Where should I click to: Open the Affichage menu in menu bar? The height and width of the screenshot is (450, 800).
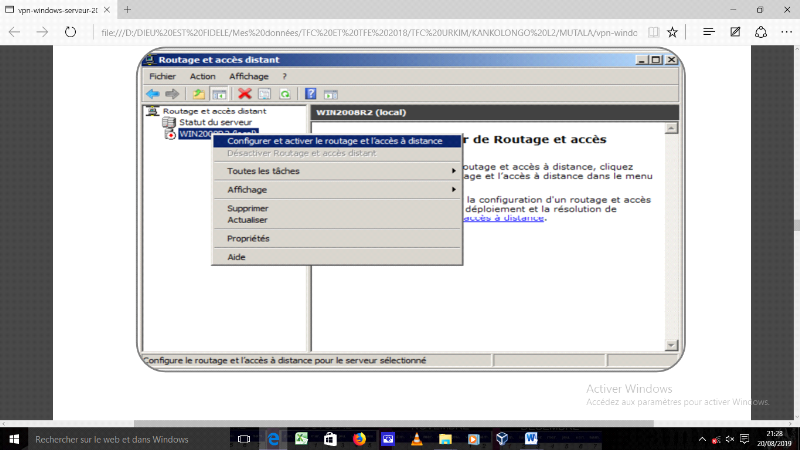[248, 76]
